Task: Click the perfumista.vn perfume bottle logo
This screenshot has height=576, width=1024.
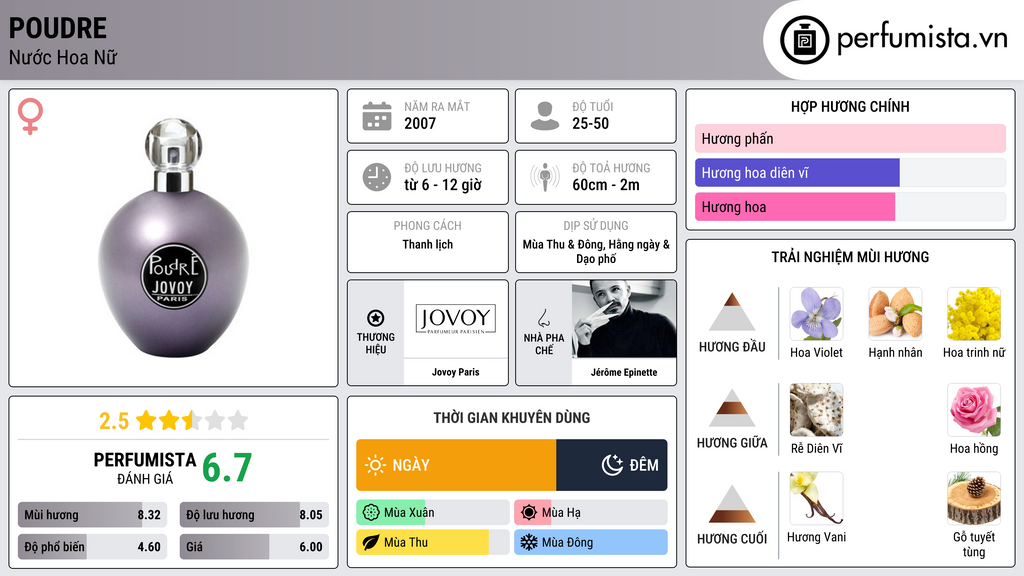Action: tap(804, 40)
